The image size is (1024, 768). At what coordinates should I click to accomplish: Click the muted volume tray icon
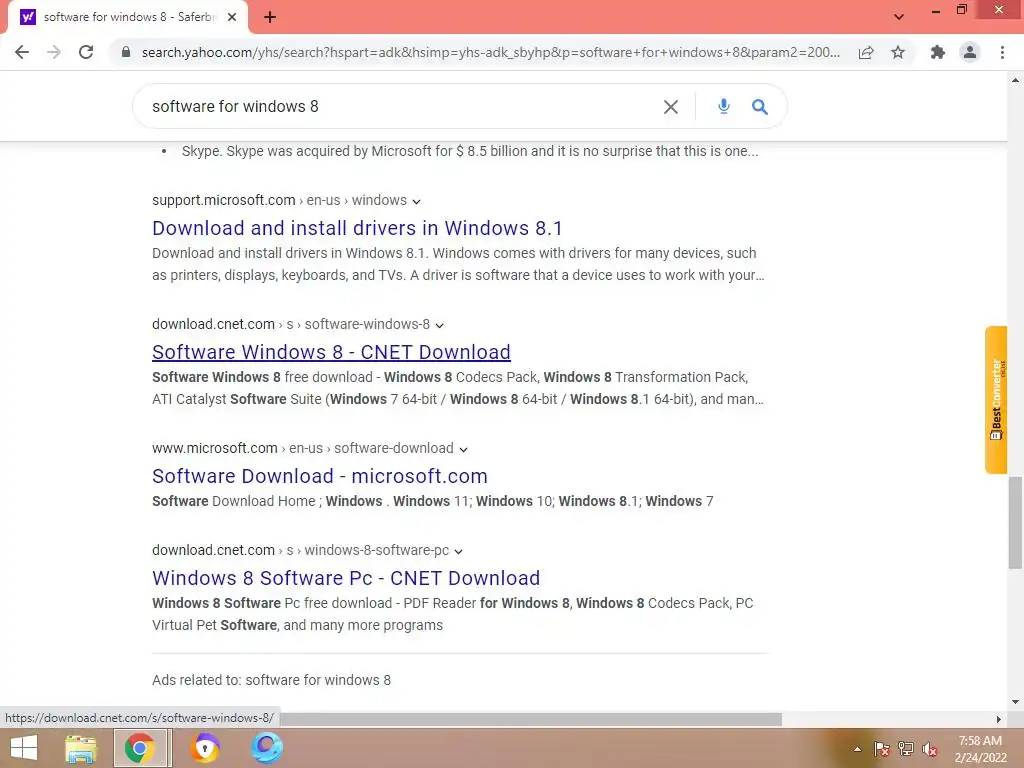(930, 749)
